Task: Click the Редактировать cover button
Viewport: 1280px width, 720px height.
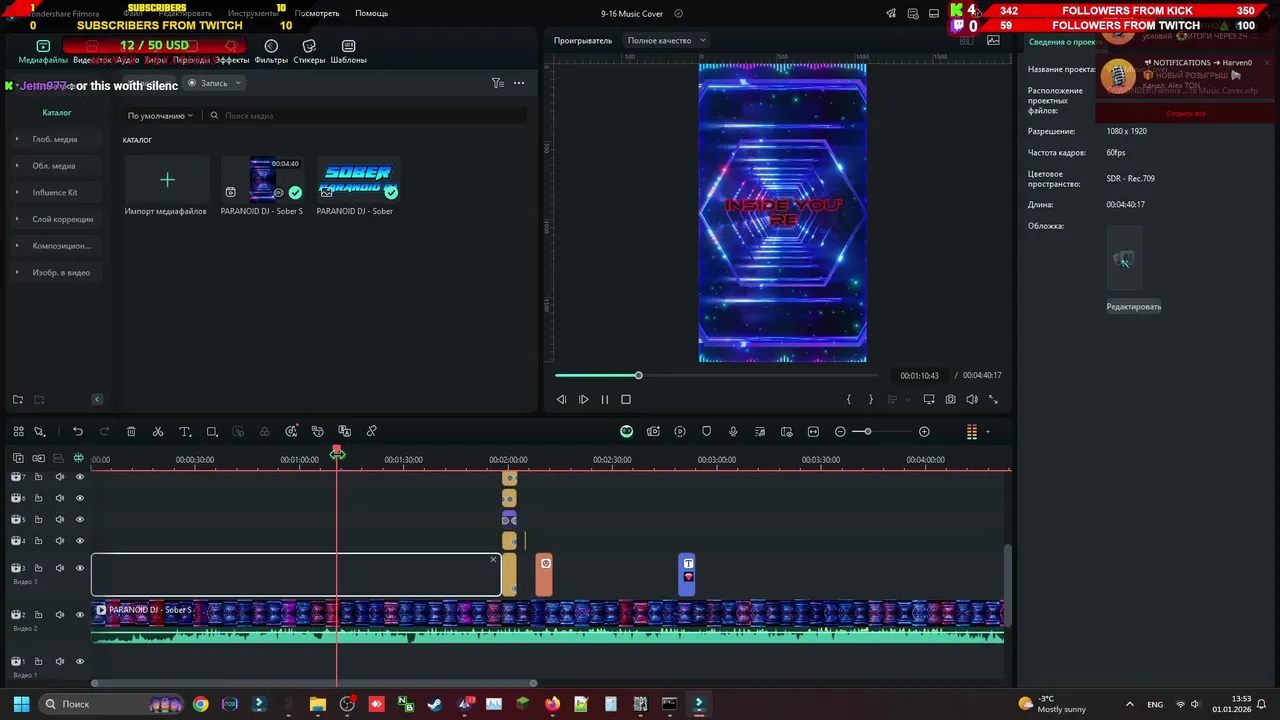Action: (x=1134, y=307)
